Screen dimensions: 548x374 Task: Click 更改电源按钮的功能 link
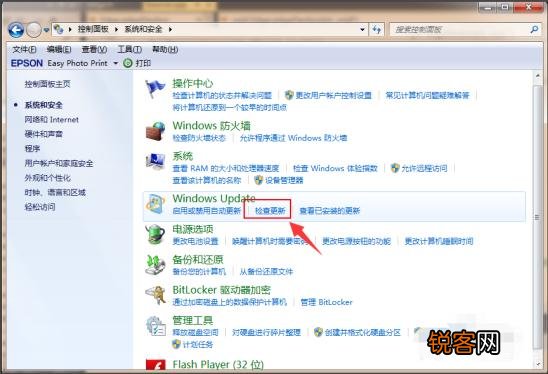[x=356, y=241]
